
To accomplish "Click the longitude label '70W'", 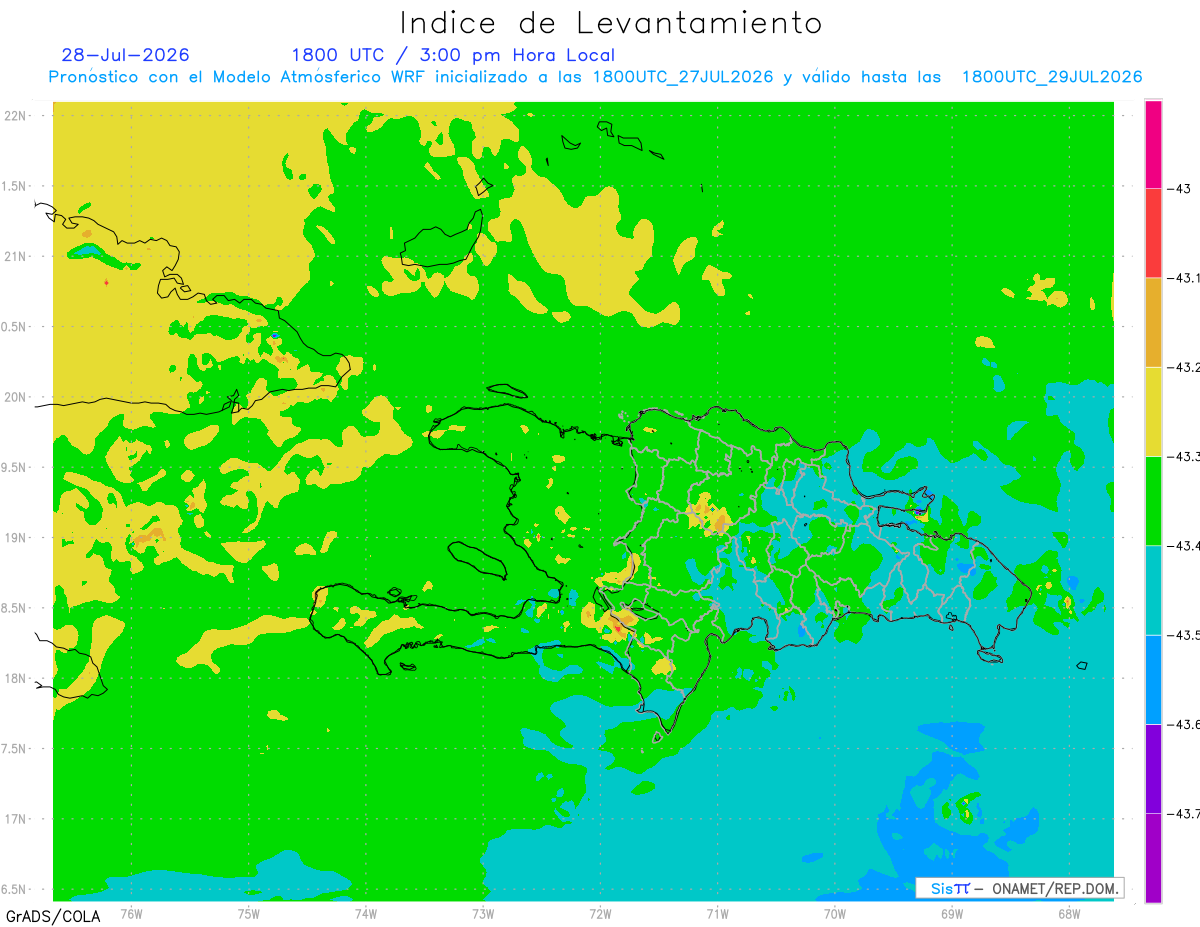I will coord(835,913).
